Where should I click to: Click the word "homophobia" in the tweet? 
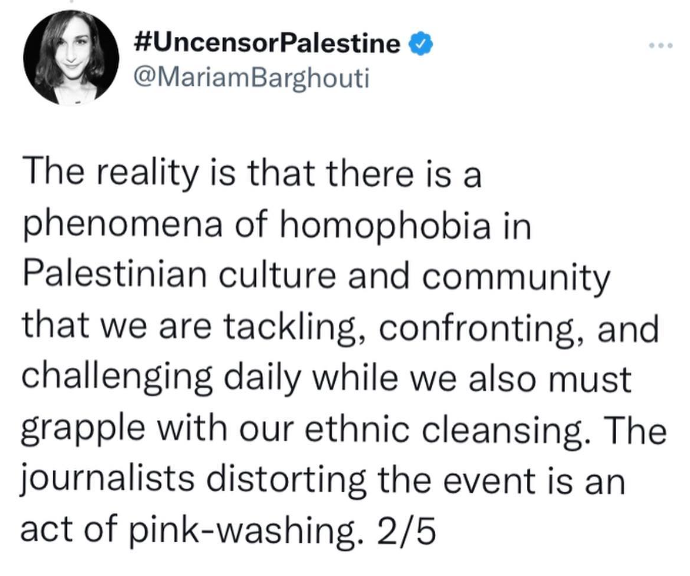pos(385,226)
